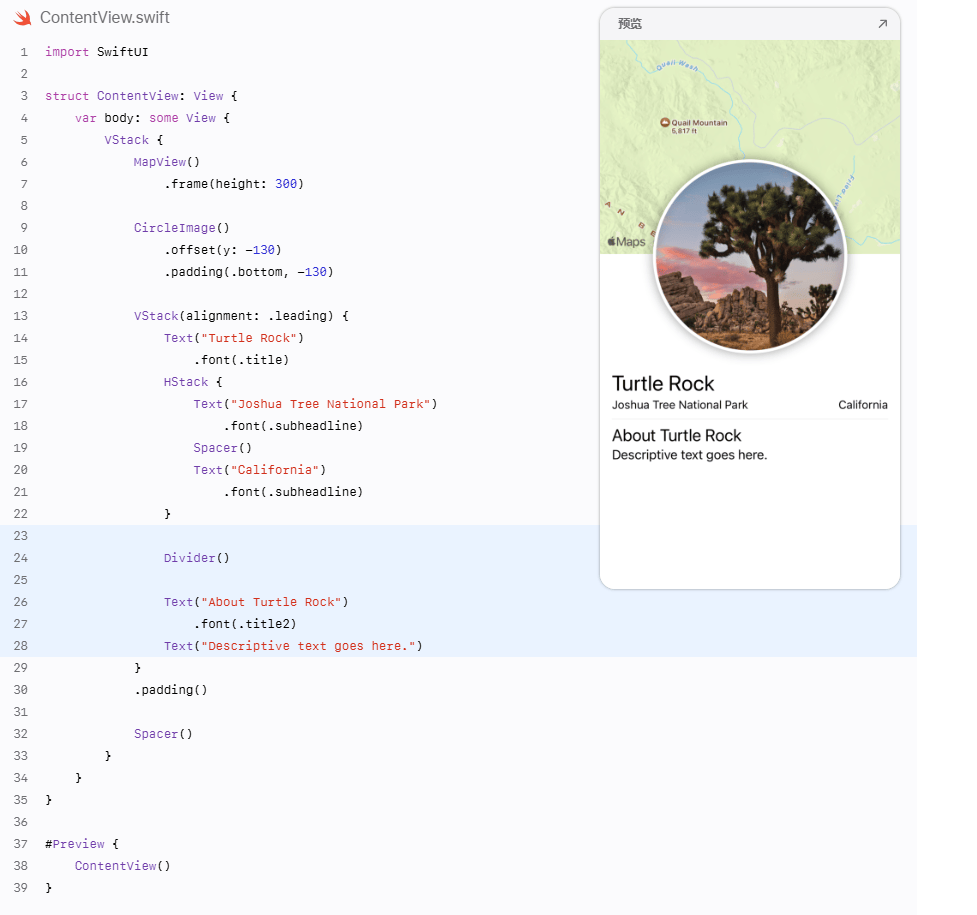Click the California label in the preview
Image resolution: width=977 pixels, height=915 pixels.
[x=862, y=405]
